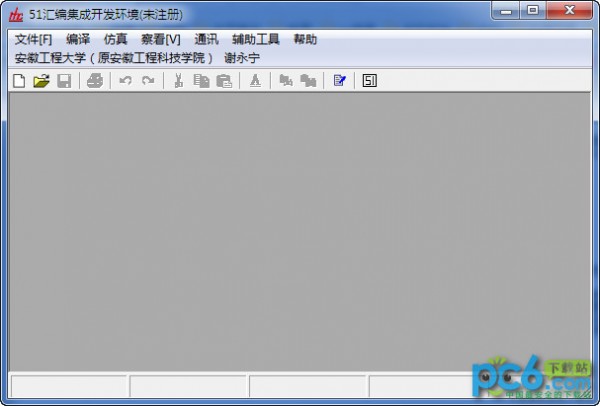The width and height of the screenshot is (600, 406).
Task: Create a new file with the toolbar icon
Action: (19, 81)
